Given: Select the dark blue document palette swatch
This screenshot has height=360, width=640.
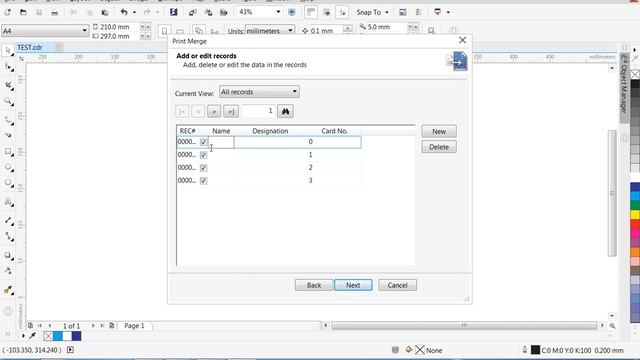Looking at the screenshot, I should click(x=76, y=336).
